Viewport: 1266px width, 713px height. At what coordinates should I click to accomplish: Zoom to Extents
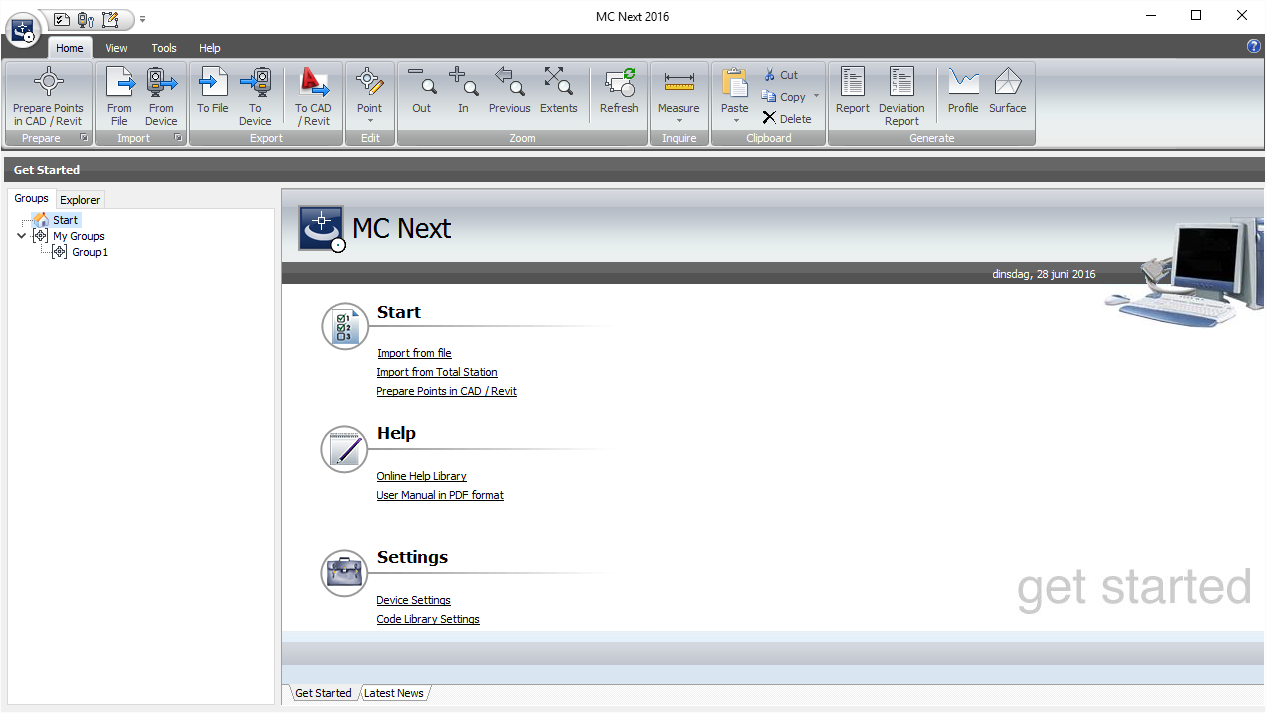pyautogui.click(x=559, y=92)
